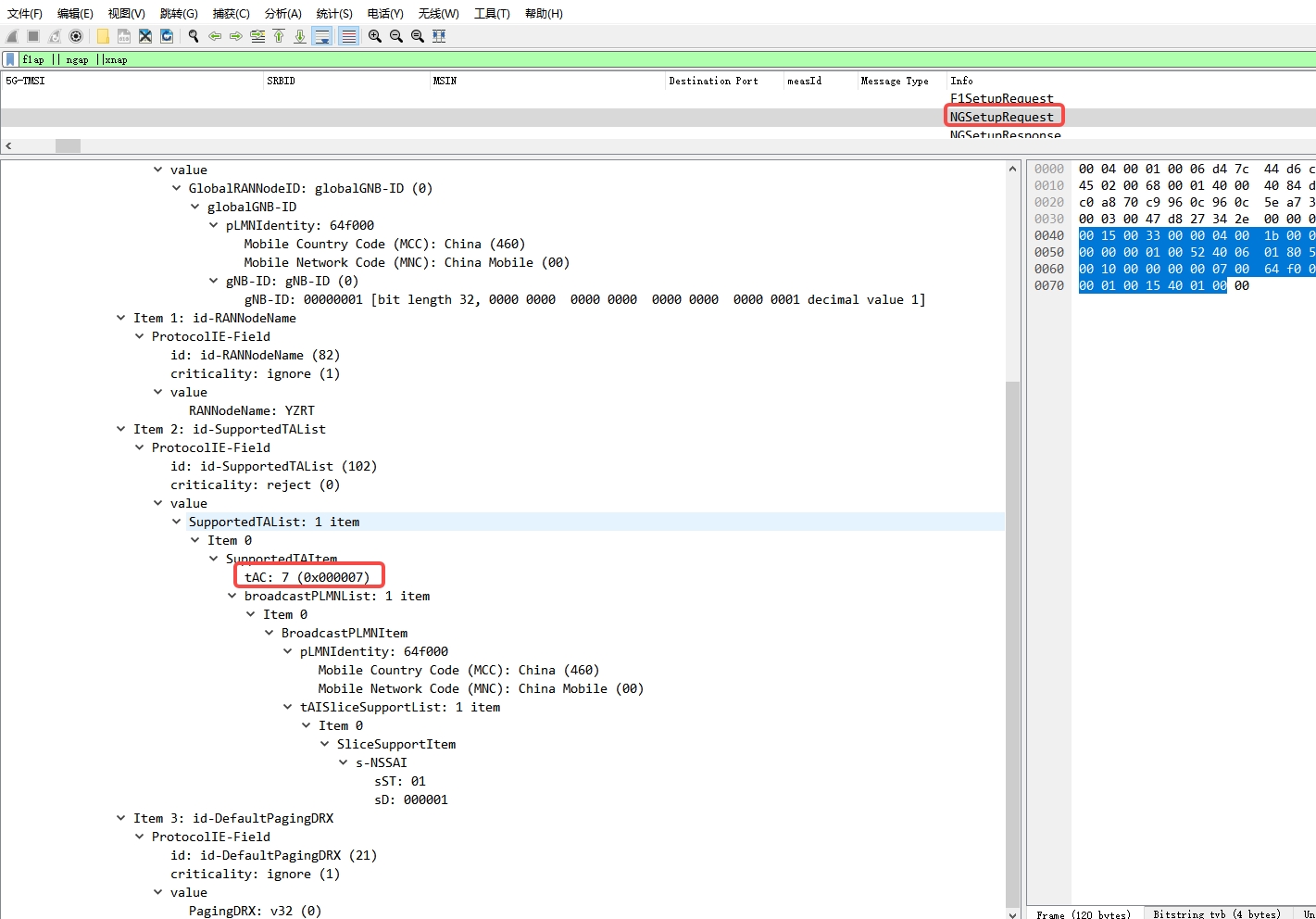Close this capture file
The width and height of the screenshot is (1316, 919).
click(x=145, y=36)
